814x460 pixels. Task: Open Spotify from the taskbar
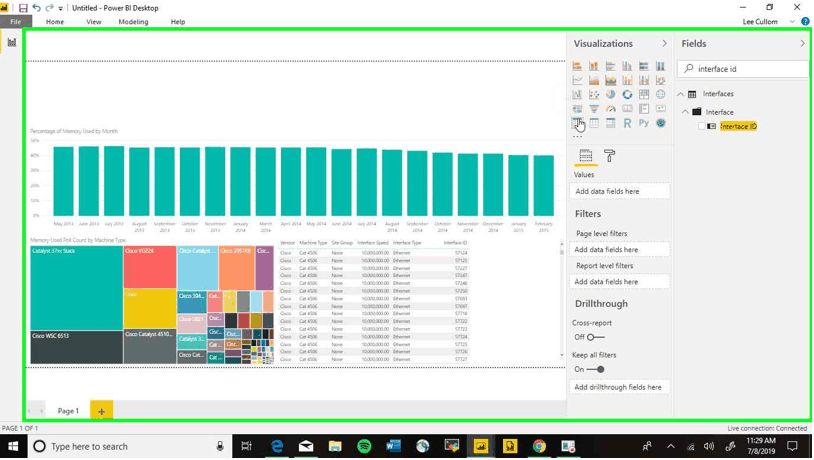[364, 446]
